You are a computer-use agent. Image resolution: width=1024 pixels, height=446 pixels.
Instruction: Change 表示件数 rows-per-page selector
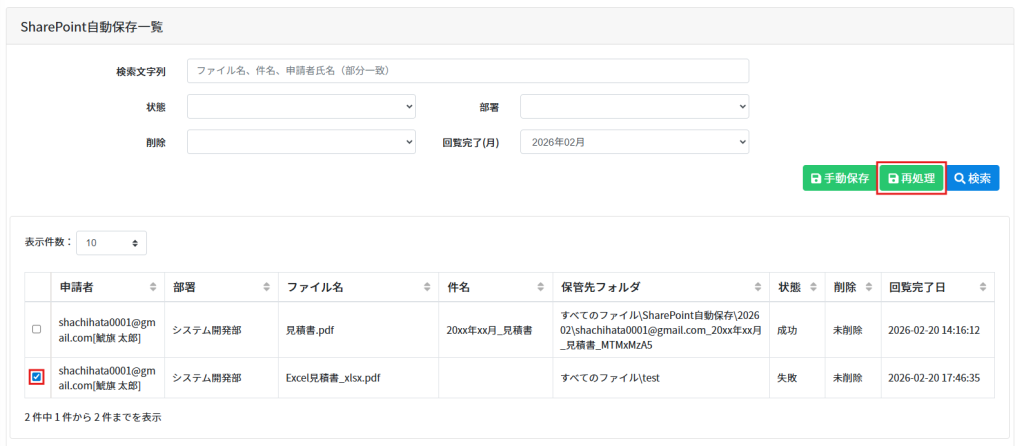pos(111,242)
